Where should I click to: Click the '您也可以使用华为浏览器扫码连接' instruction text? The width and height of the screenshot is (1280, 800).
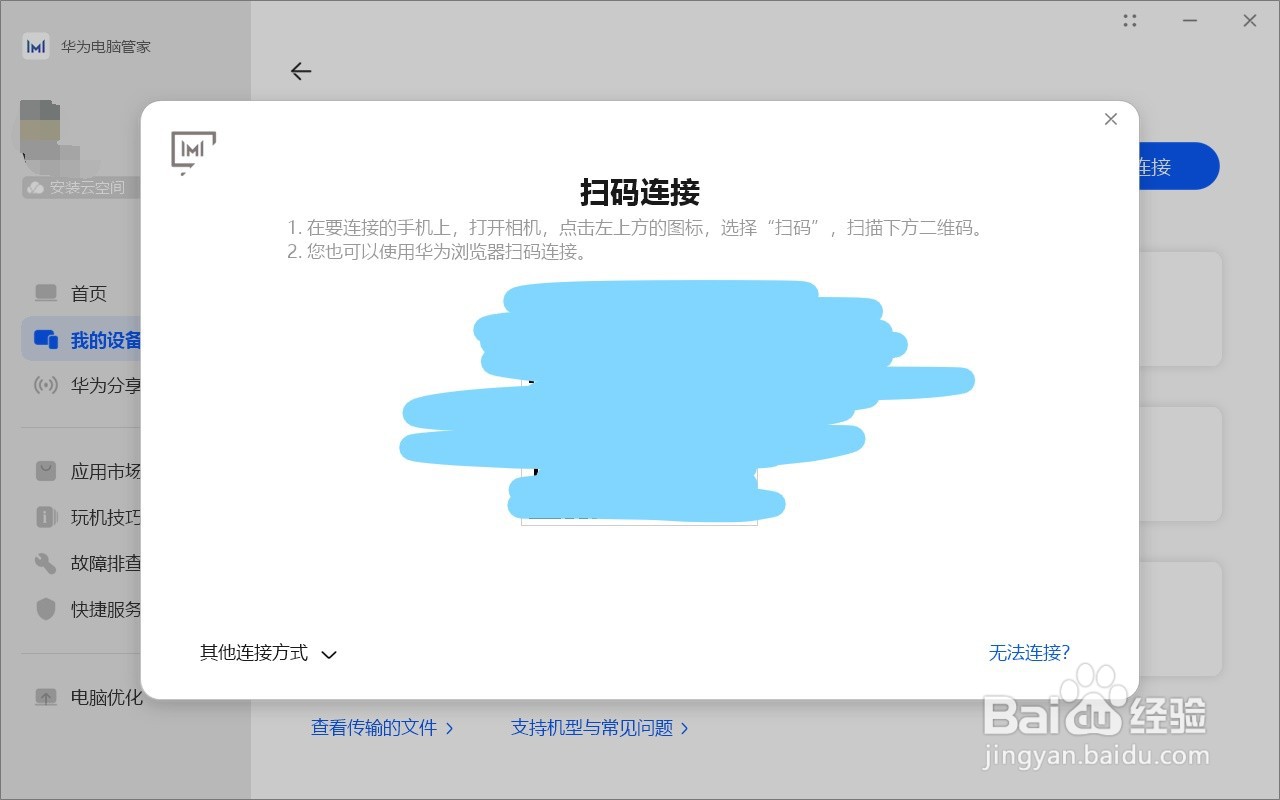point(446,251)
